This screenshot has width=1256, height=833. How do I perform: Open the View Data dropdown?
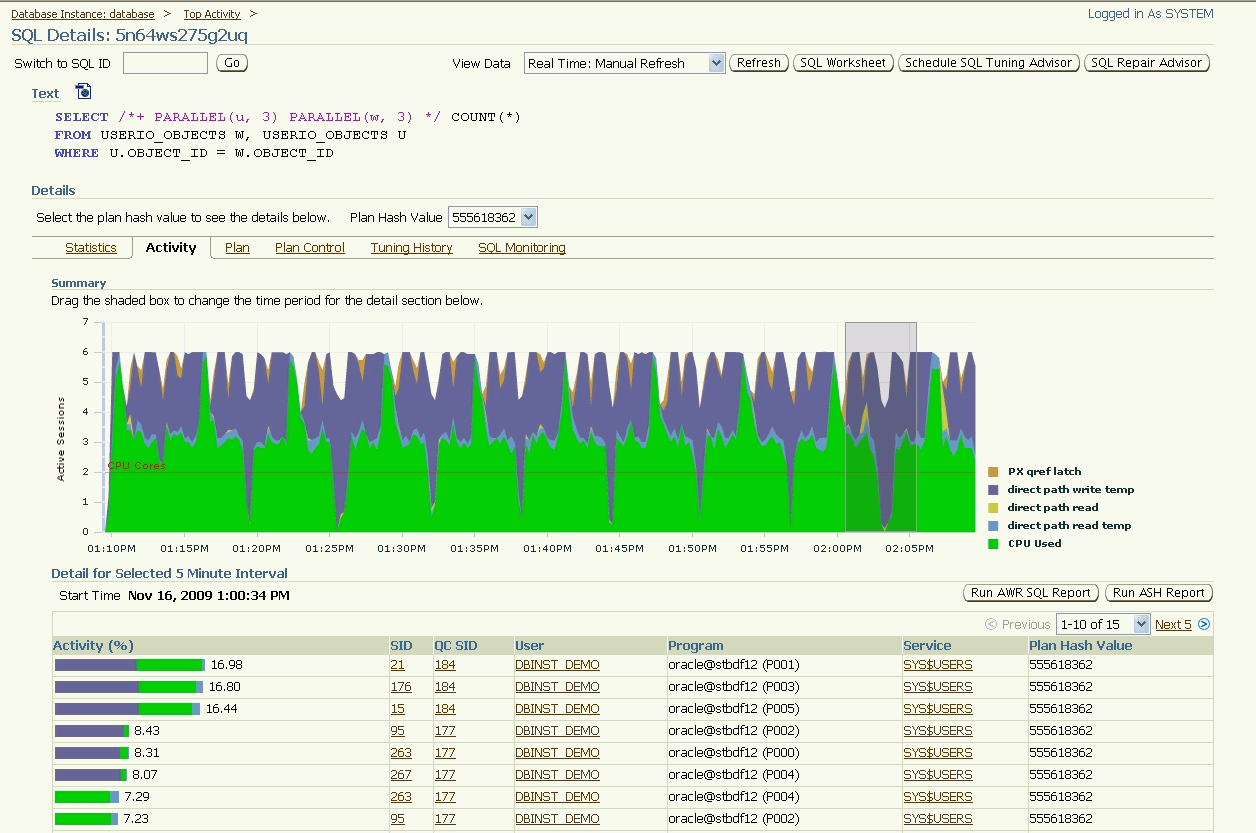624,63
